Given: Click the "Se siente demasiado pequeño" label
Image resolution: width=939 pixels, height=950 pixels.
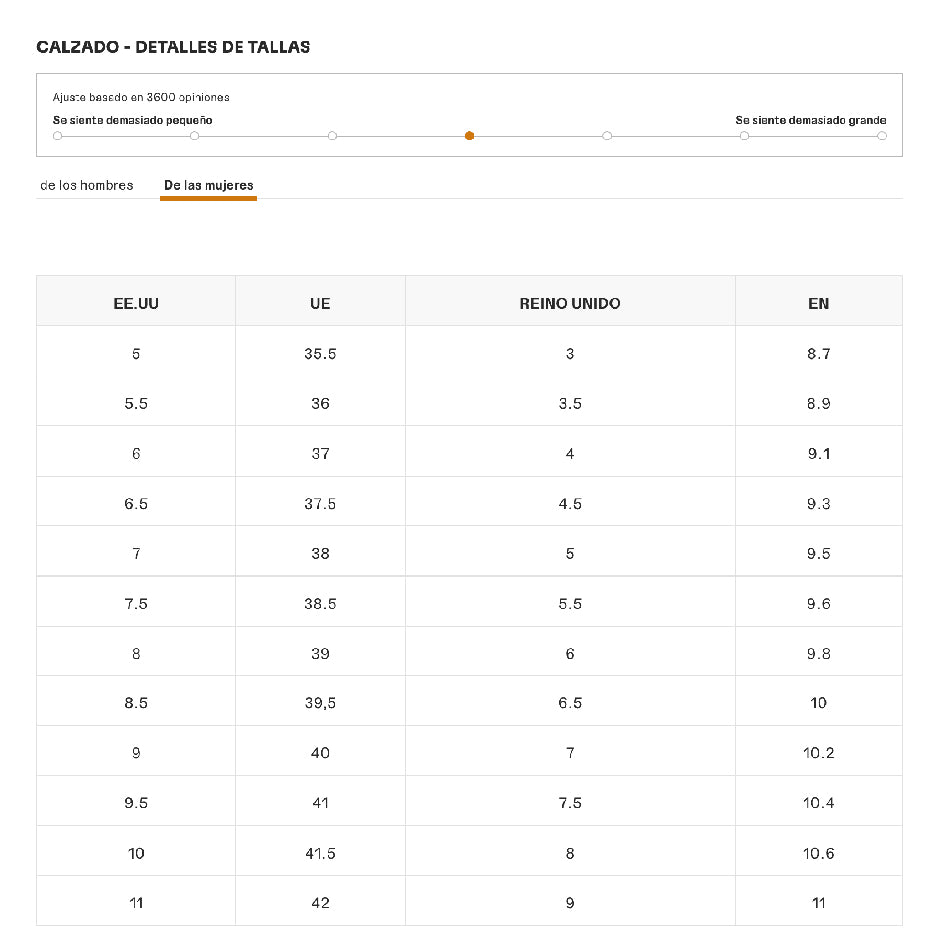Looking at the screenshot, I should [132, 120].
